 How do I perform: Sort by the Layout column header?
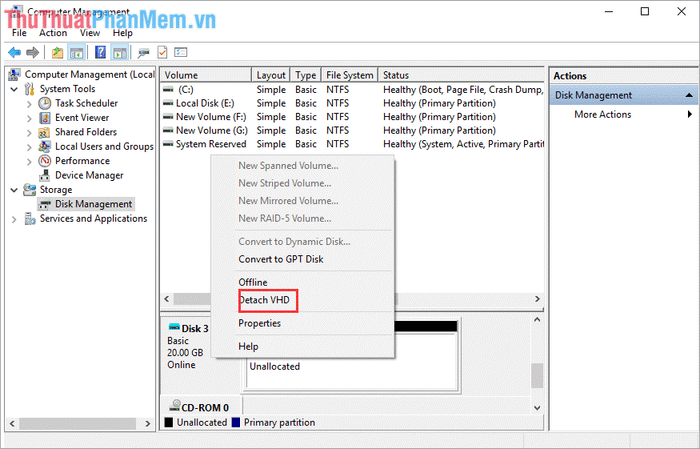(x=271, y=75)
